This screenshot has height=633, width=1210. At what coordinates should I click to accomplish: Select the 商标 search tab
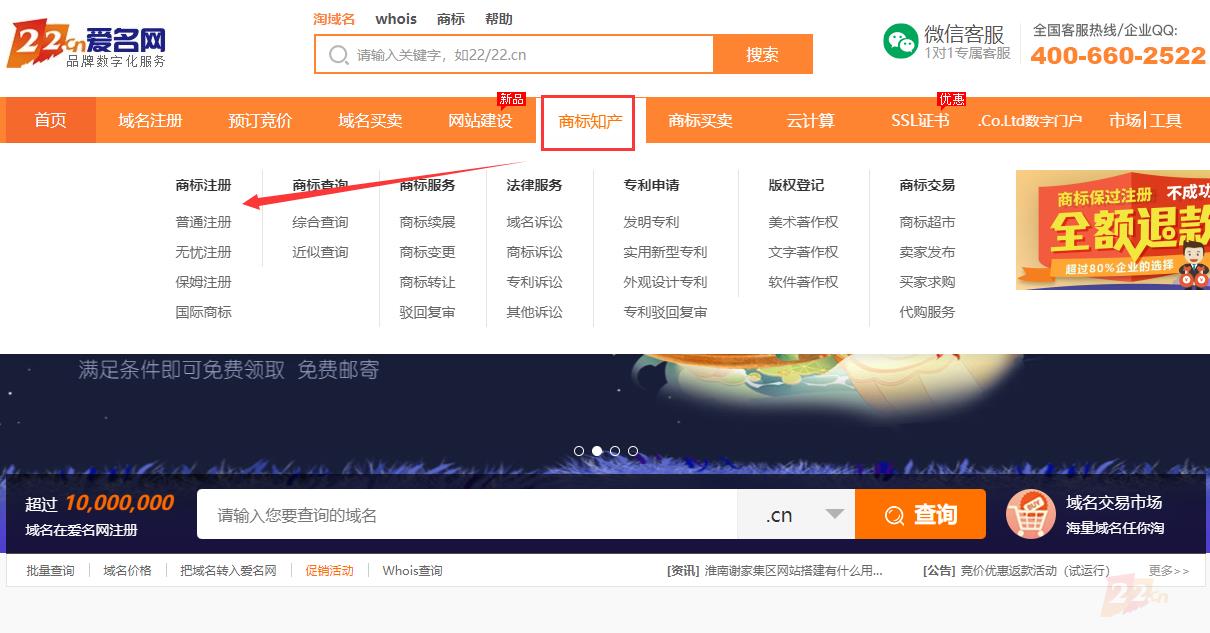[x=451, y=19]
